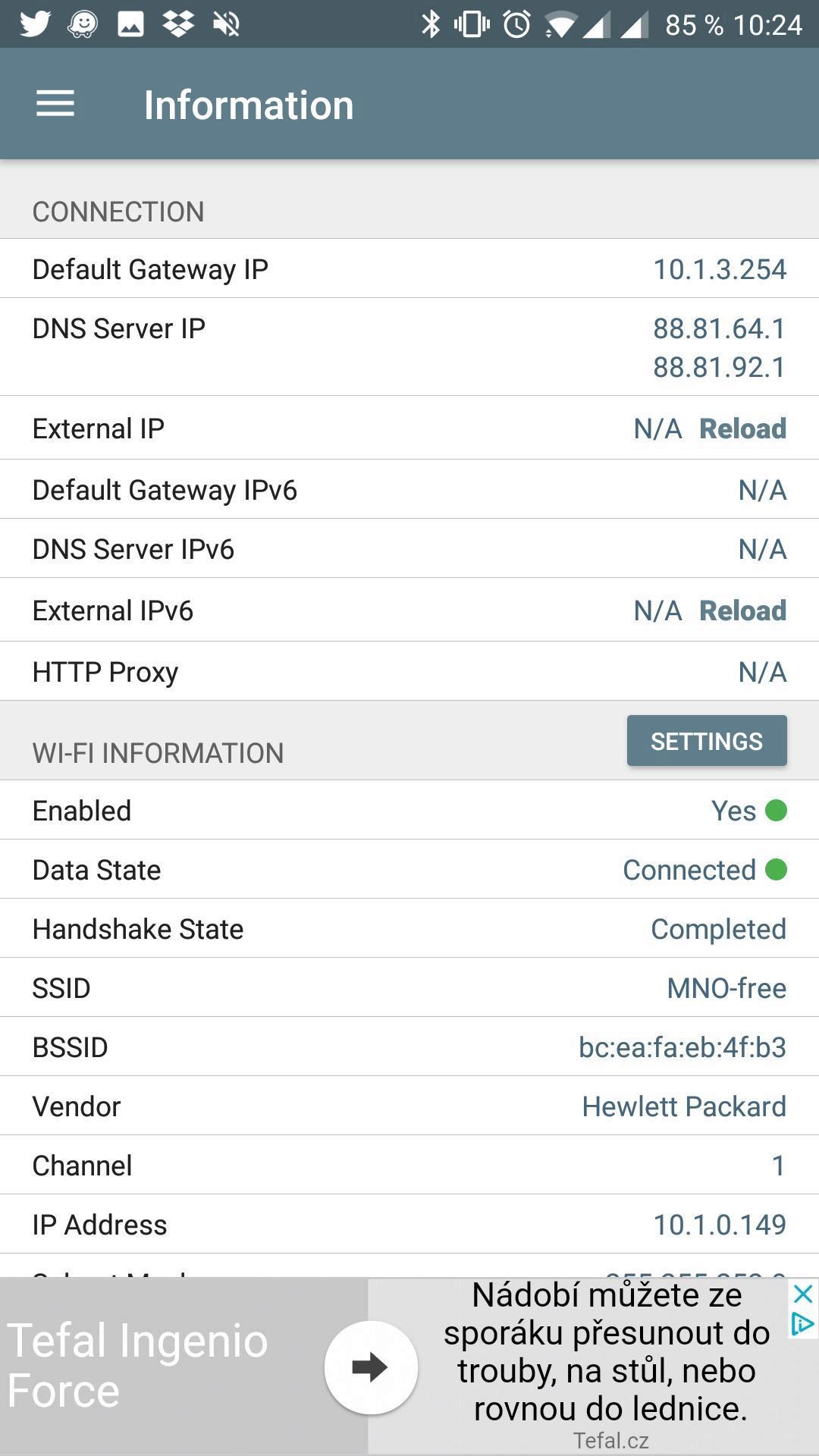The image size is (819, 1456).
Task: Tap the IP Address row
Action: [x=409, y=1225]
